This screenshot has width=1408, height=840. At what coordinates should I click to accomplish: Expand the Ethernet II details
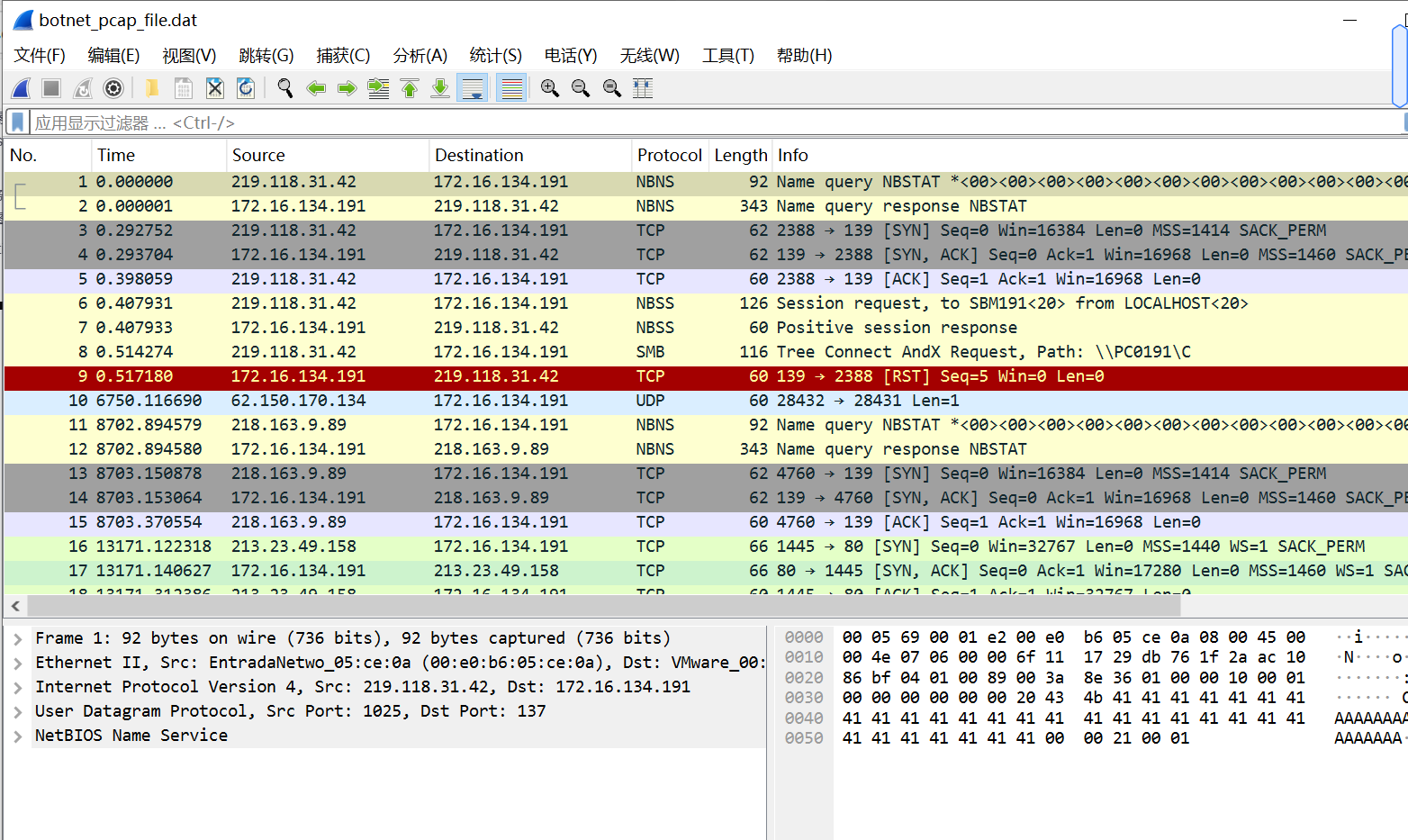pyautogui.click(x=18, y=663)
